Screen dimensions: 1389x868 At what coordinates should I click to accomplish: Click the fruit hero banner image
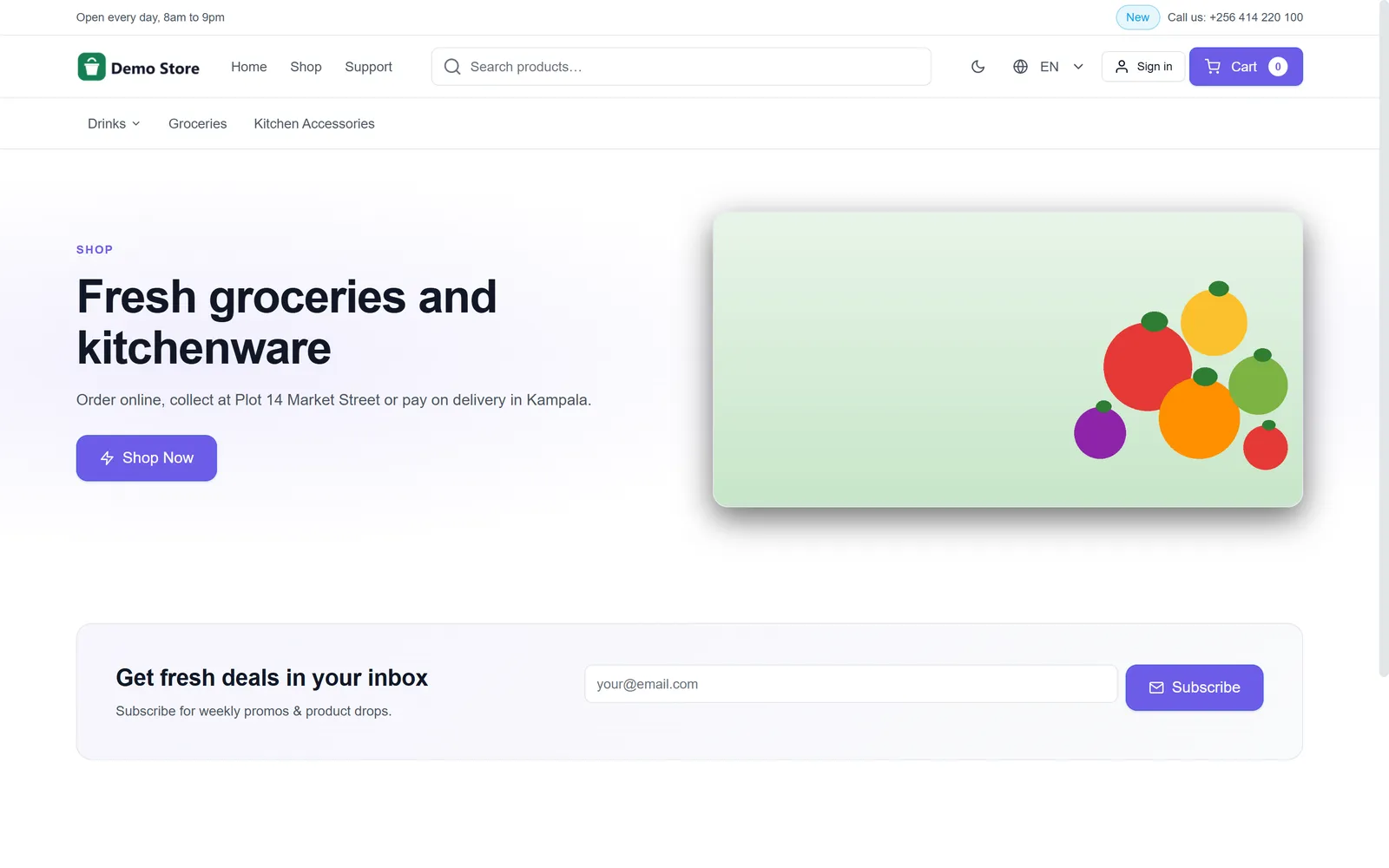pyautogui.click(x=1007, y=359)
